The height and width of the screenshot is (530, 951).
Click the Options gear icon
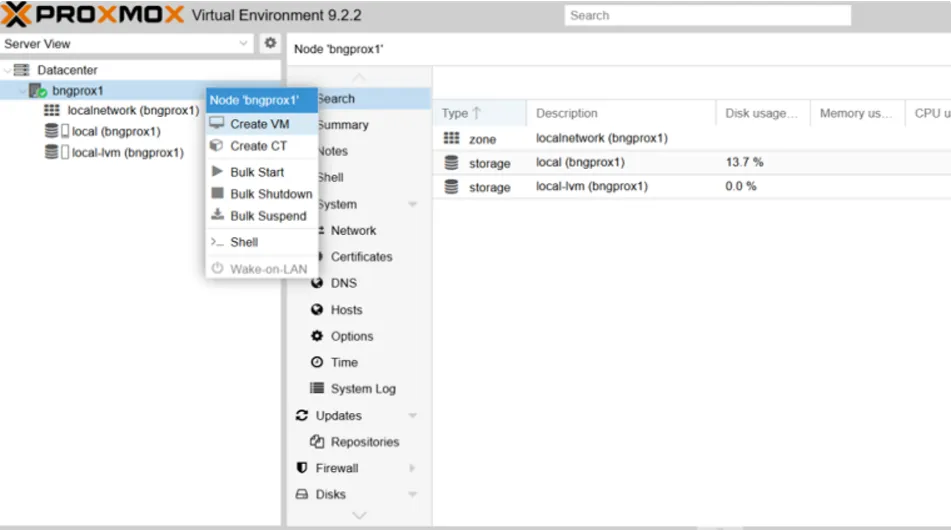click(317, 335)
